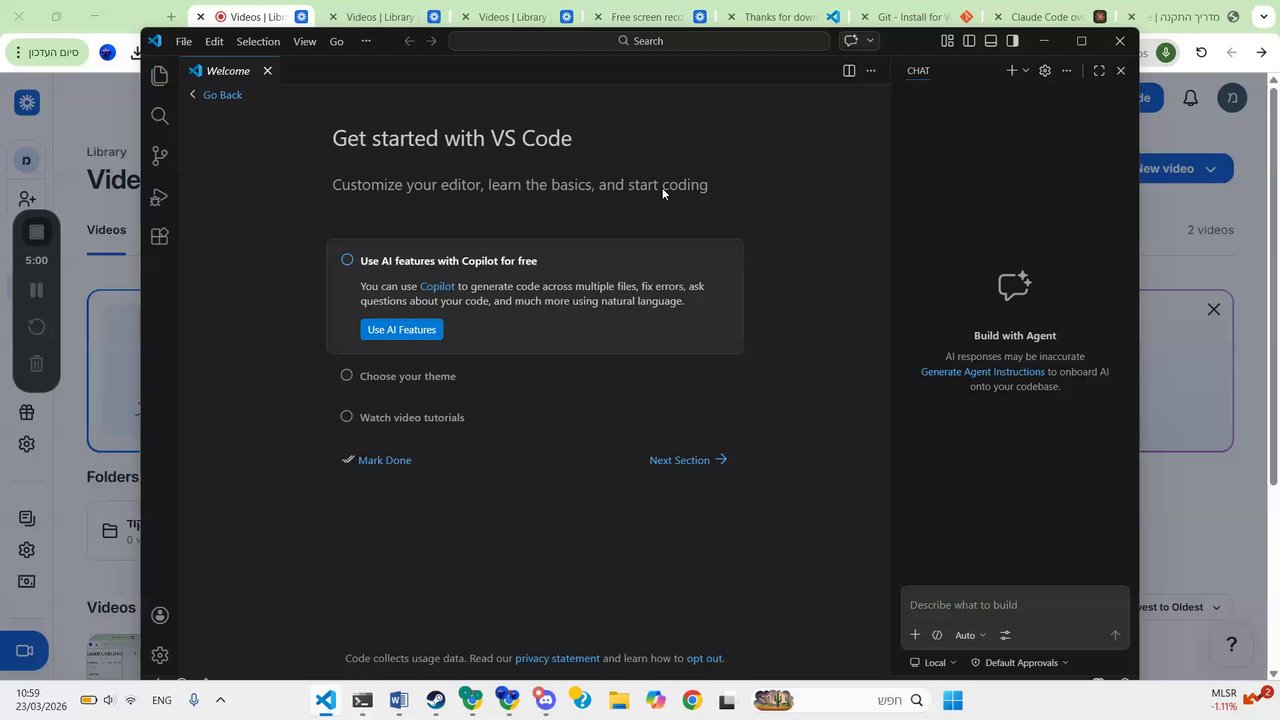Open Microsoft Word from taskbar
This screenshot has height=720, width=1280.
tap(399, 700)
